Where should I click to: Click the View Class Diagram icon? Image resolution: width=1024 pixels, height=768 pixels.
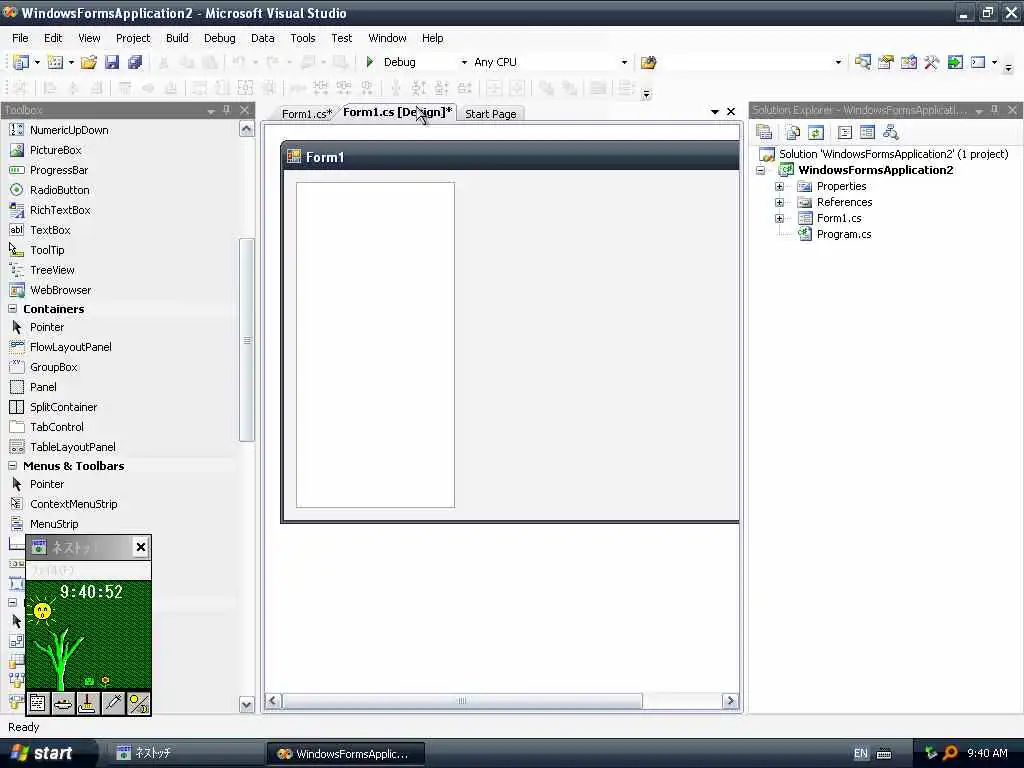(891, 133)
